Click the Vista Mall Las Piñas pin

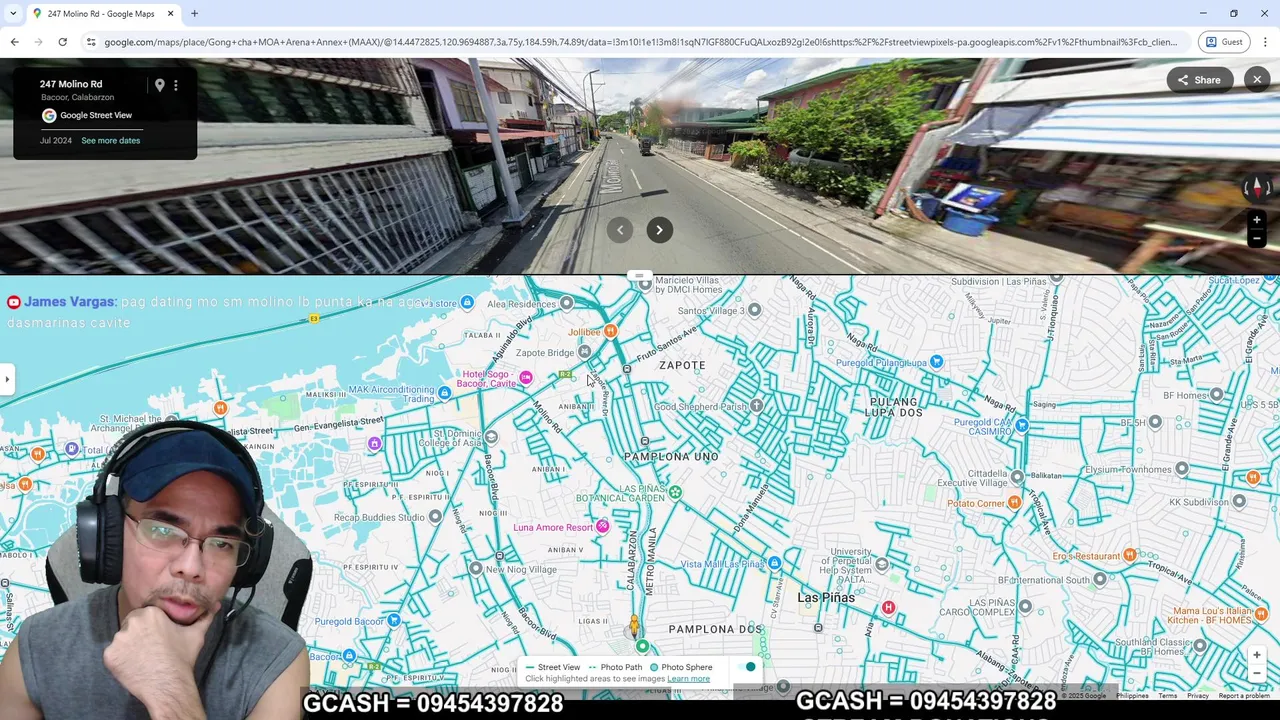pos(774,564)
